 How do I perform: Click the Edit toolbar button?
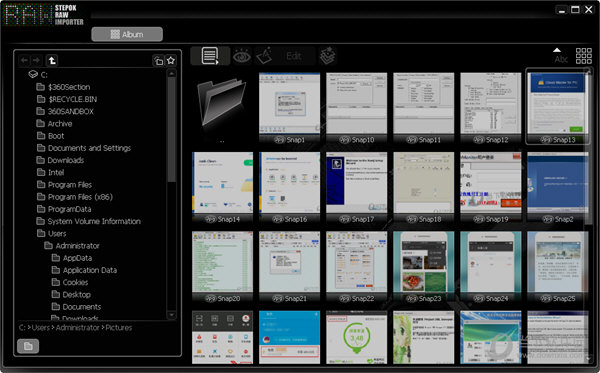294,56
